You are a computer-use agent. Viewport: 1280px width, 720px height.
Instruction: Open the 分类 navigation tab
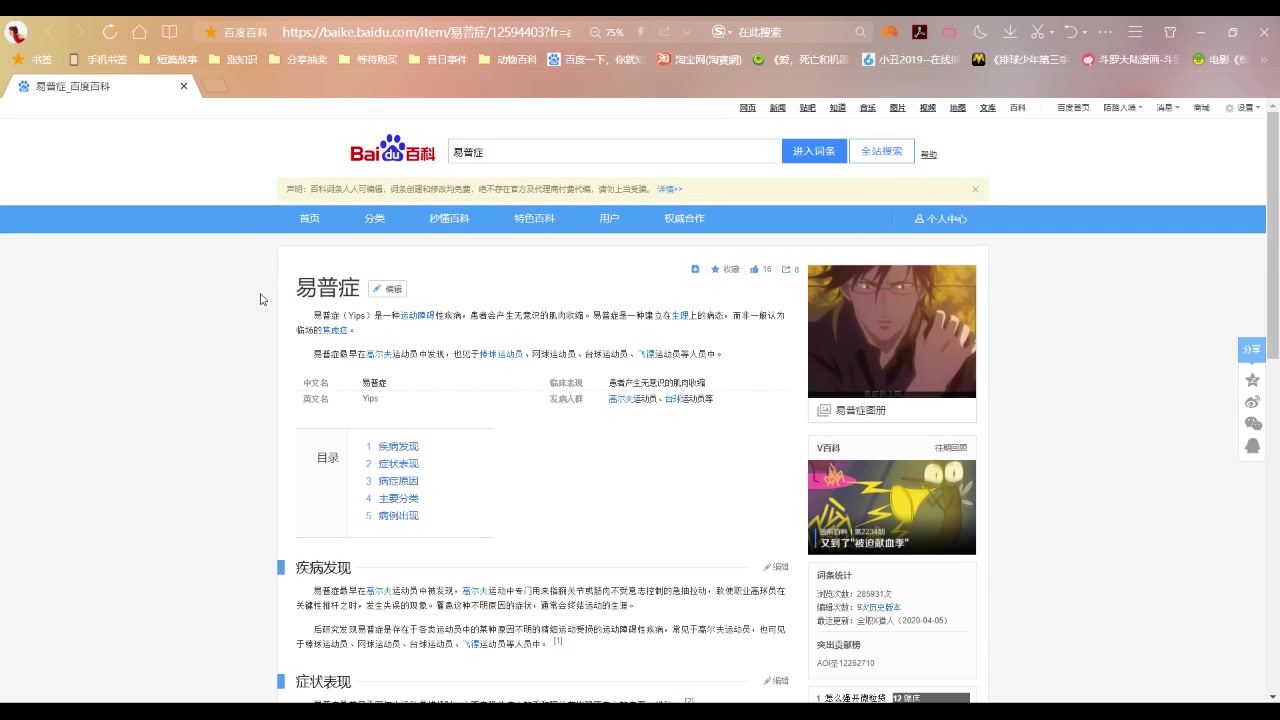click(375, 219)
